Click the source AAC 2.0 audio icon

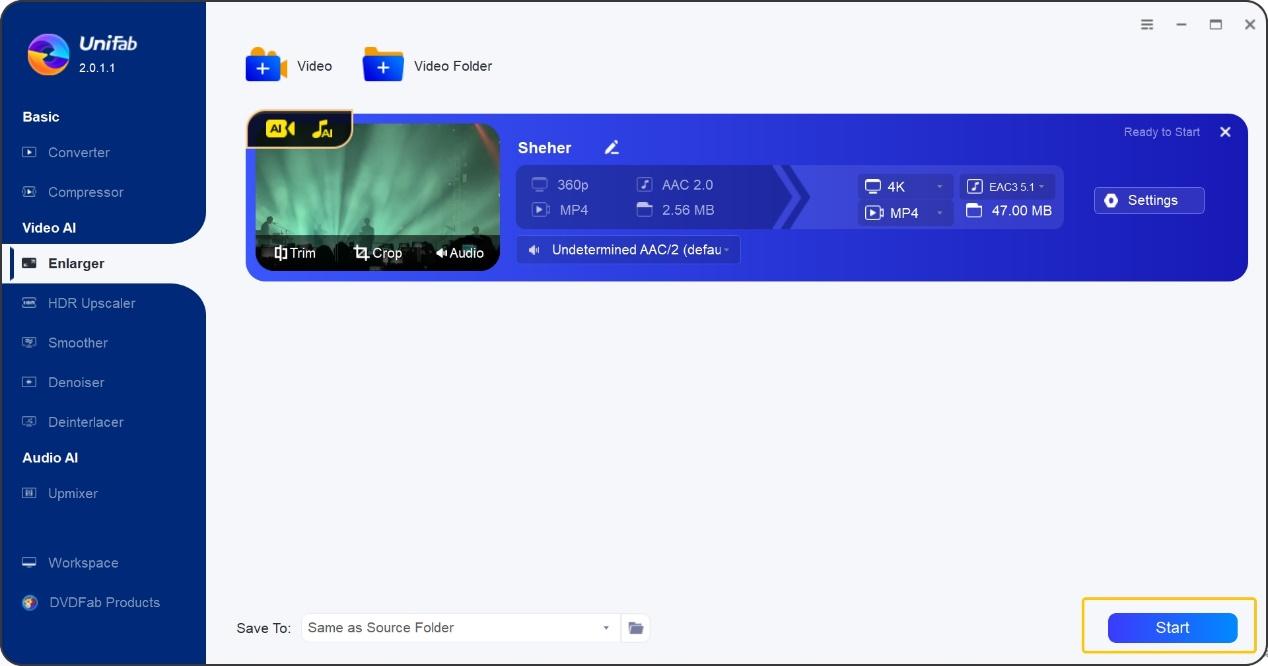point(645,185)
